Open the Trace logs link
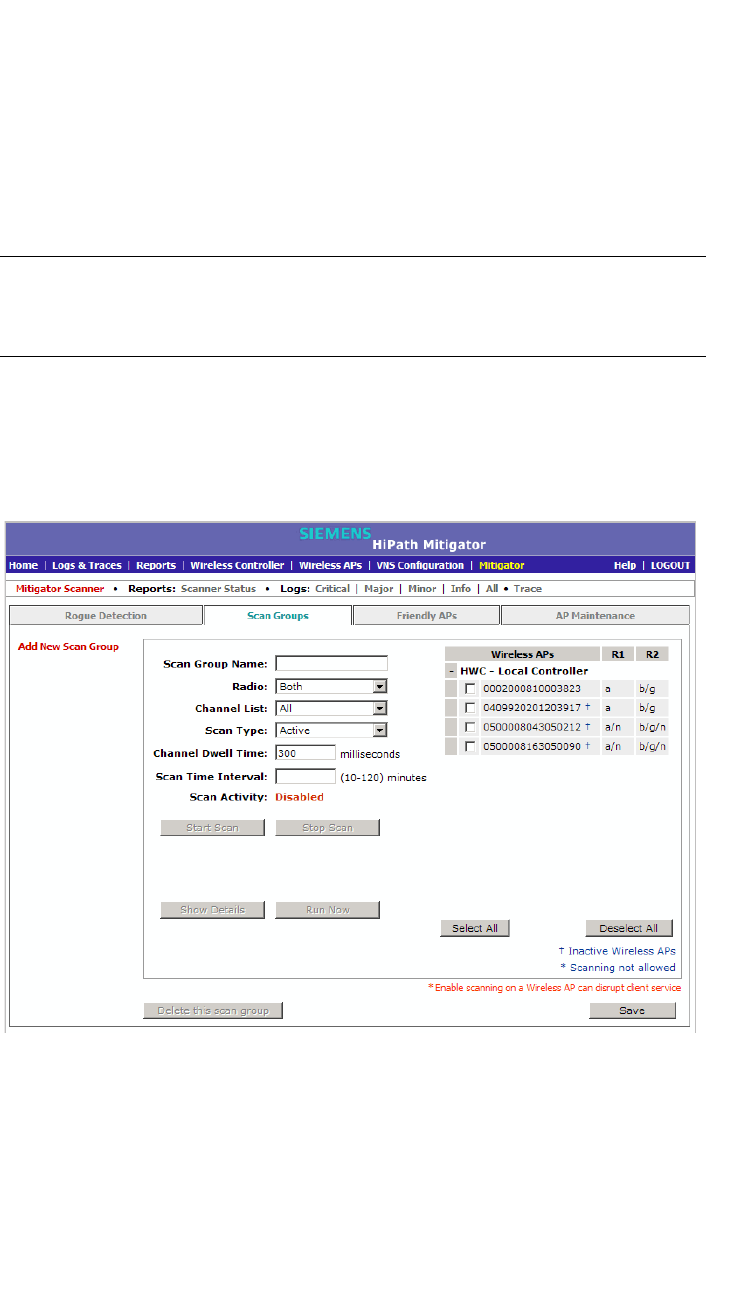The image size is (753, 1314). pos(528,589)
